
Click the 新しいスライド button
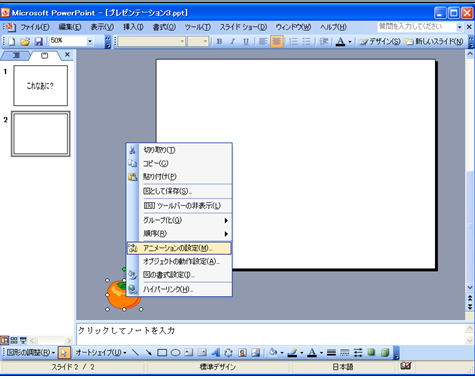point(434,42)
